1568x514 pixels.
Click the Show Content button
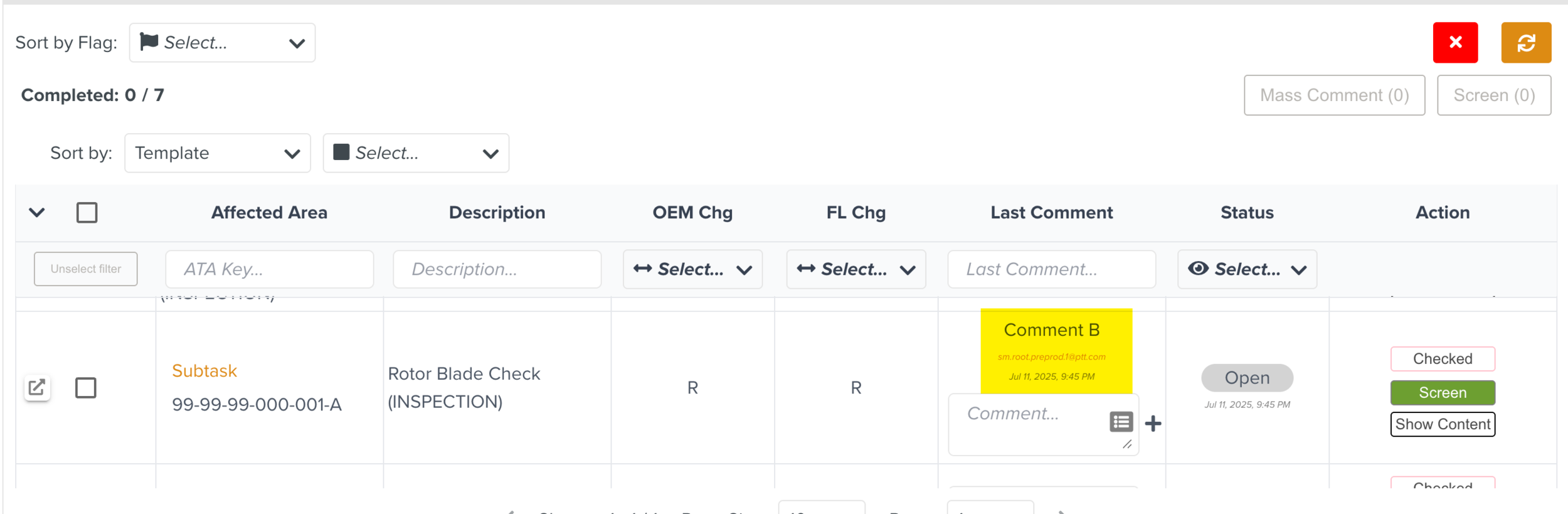click(1442, 424)
